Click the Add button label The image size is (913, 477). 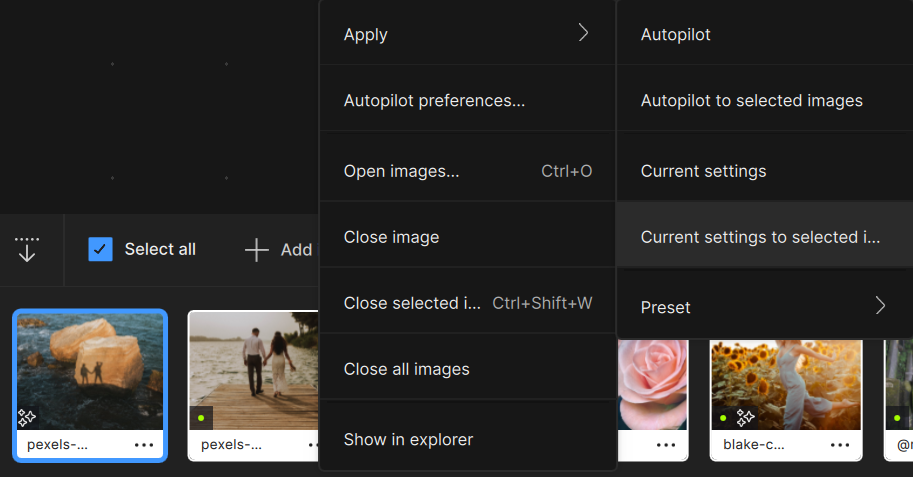[296, 250]
